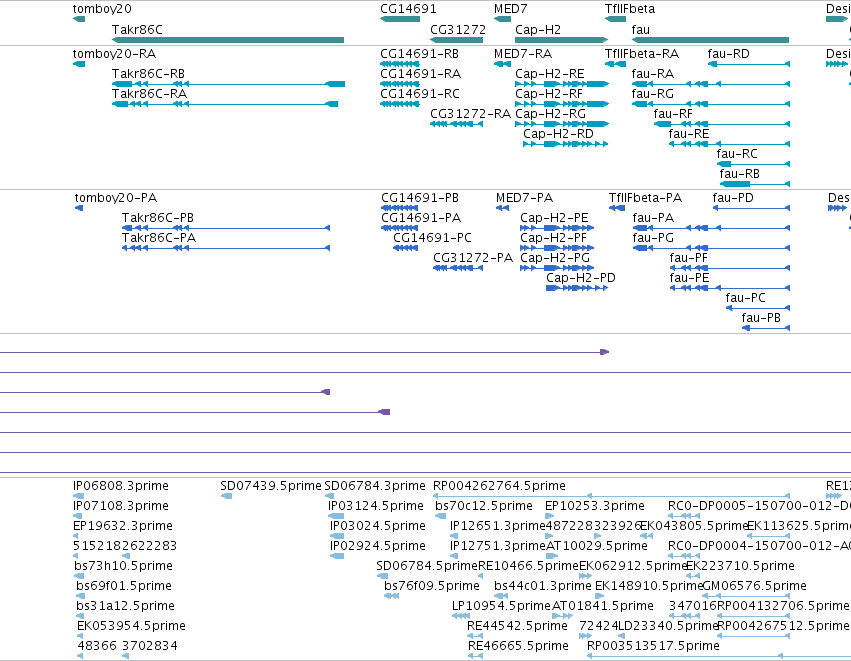Select transcript Takr86C-RA
This screenshot has height=661, width=851.
pyautogui.click(x=225, y=104)
